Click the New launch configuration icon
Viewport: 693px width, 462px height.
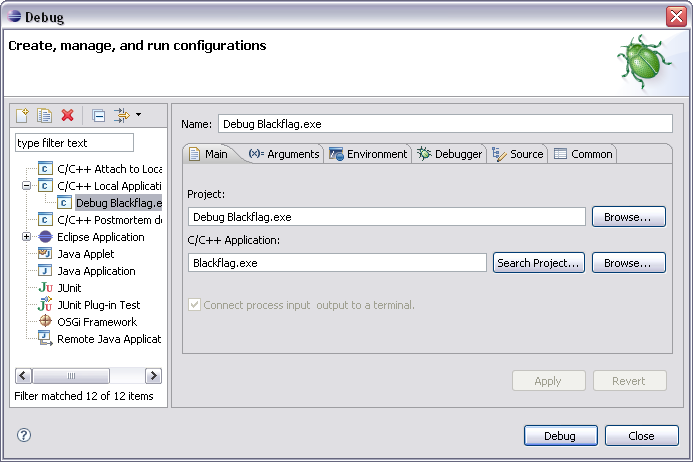point(22,115)
